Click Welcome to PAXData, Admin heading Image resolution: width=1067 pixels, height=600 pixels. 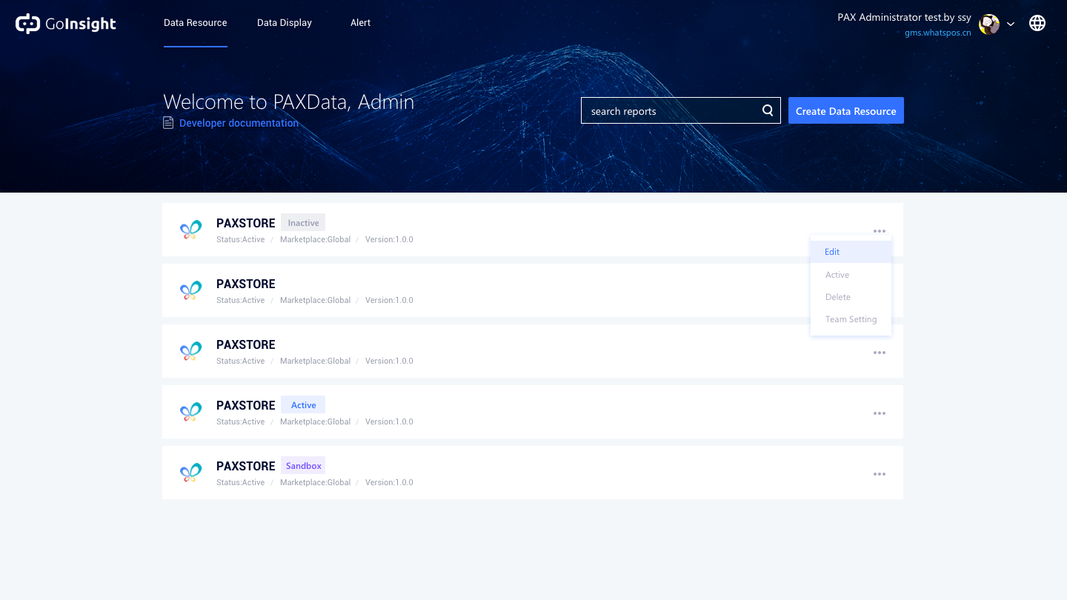pos(289,102)
